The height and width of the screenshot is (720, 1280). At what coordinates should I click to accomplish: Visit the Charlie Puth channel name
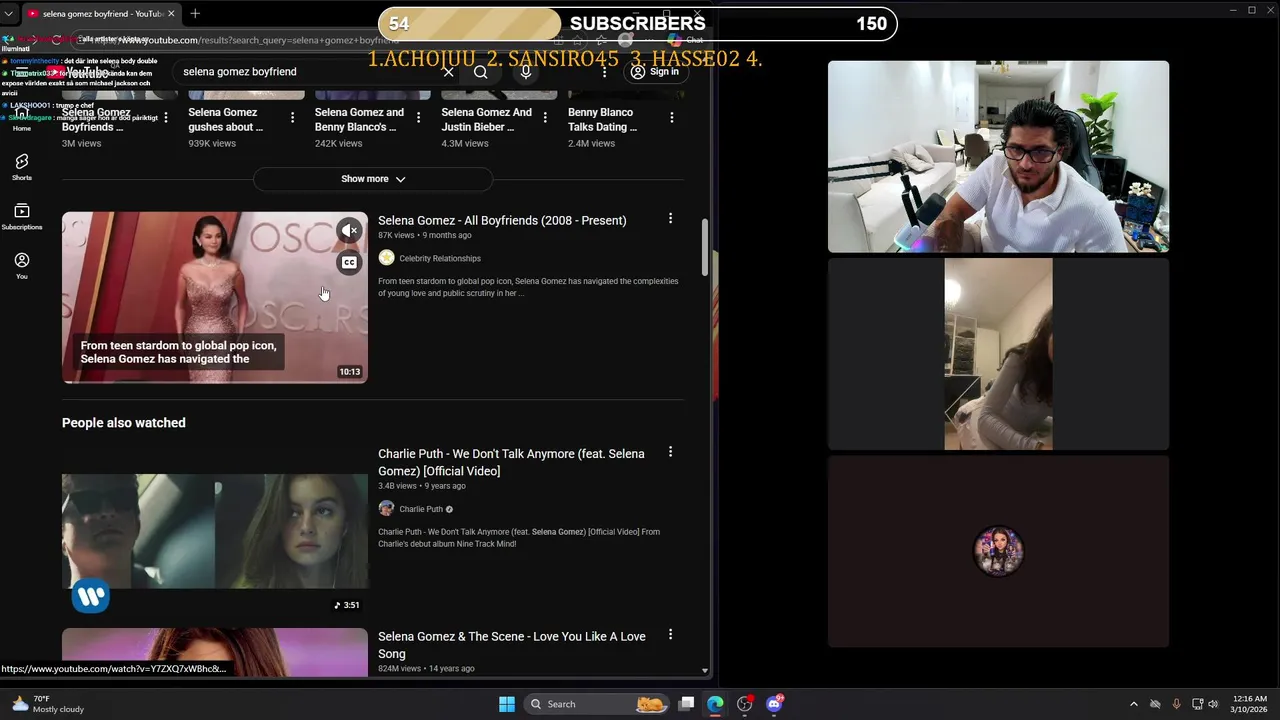coord(421,509)
